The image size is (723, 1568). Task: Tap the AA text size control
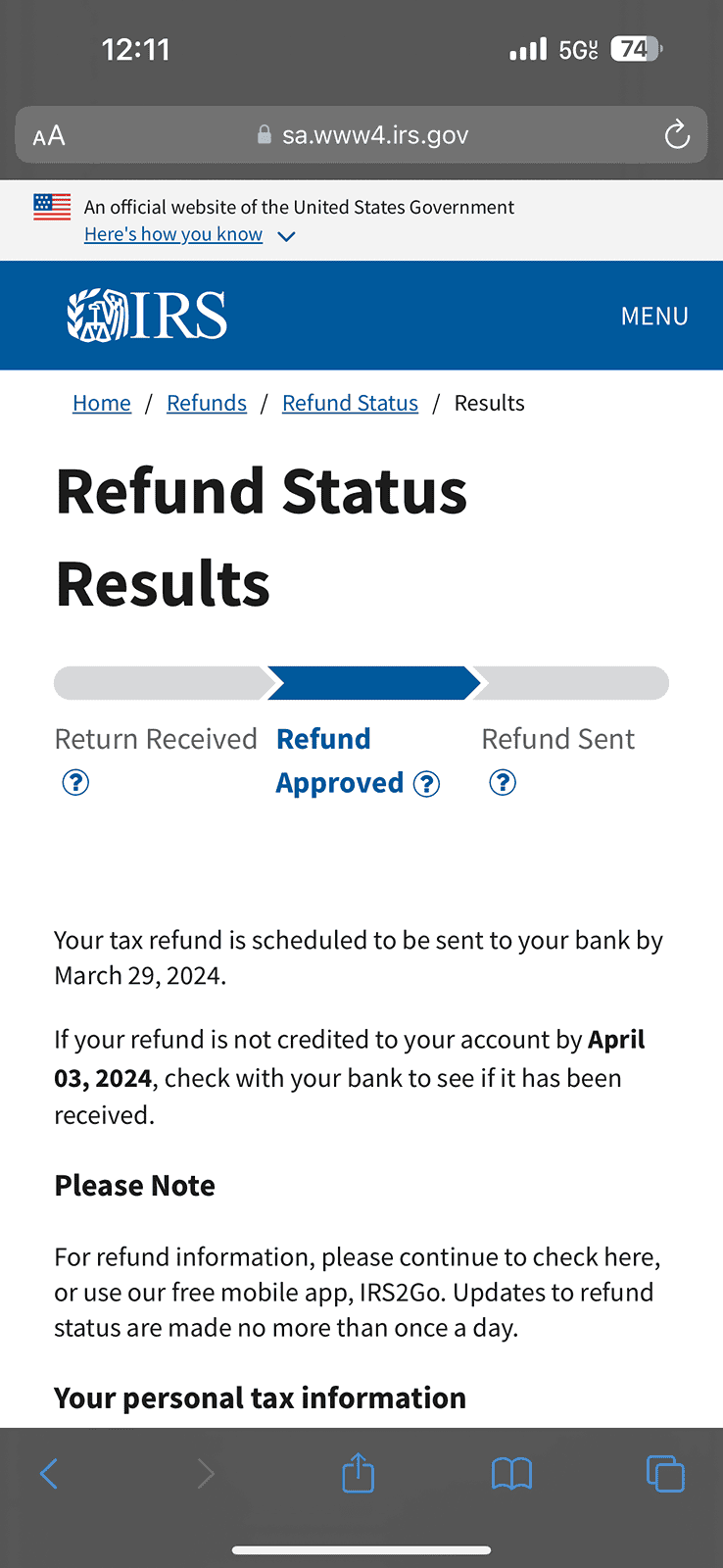click(x=49, y=135)
